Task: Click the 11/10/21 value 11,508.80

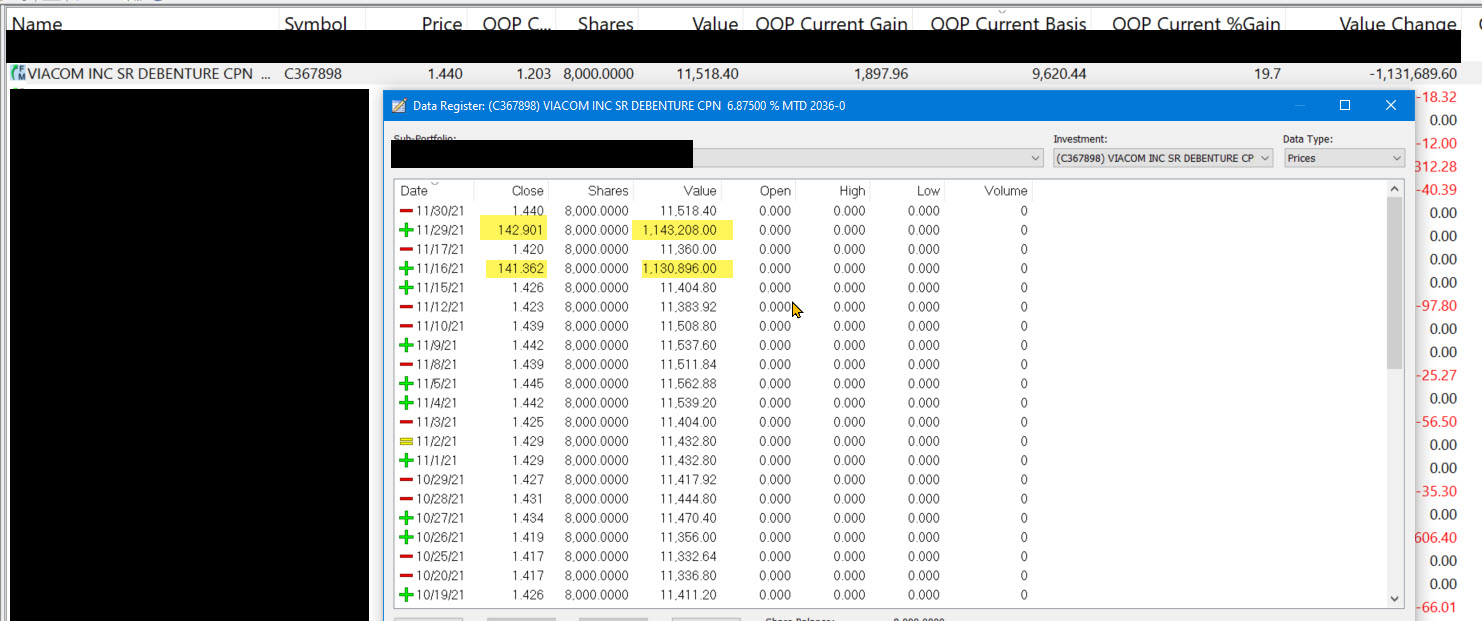Action: [x=688, y=326]
